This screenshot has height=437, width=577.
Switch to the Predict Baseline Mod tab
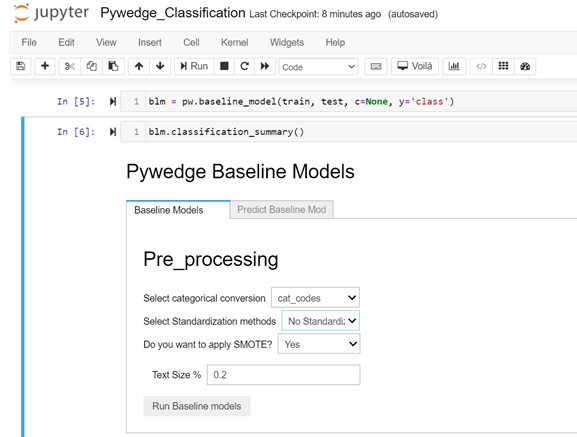point(282,210)
